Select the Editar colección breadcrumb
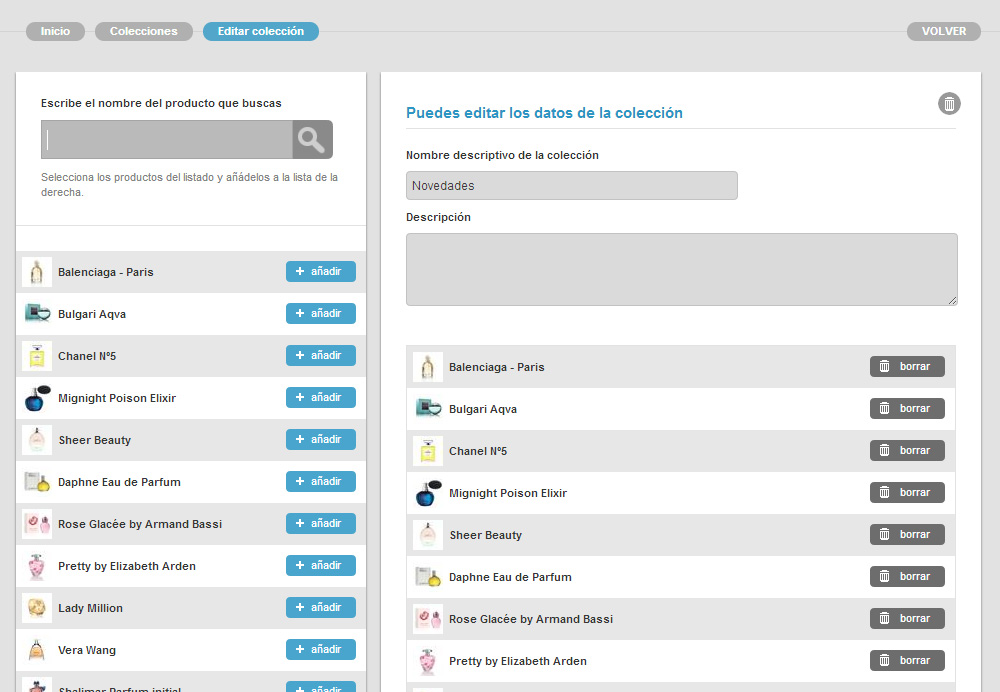 point(261,31)
